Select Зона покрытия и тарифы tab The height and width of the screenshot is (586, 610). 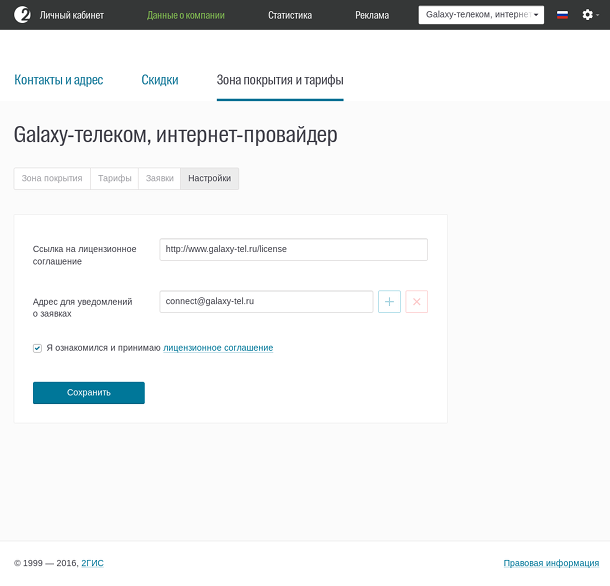[280, 80]
